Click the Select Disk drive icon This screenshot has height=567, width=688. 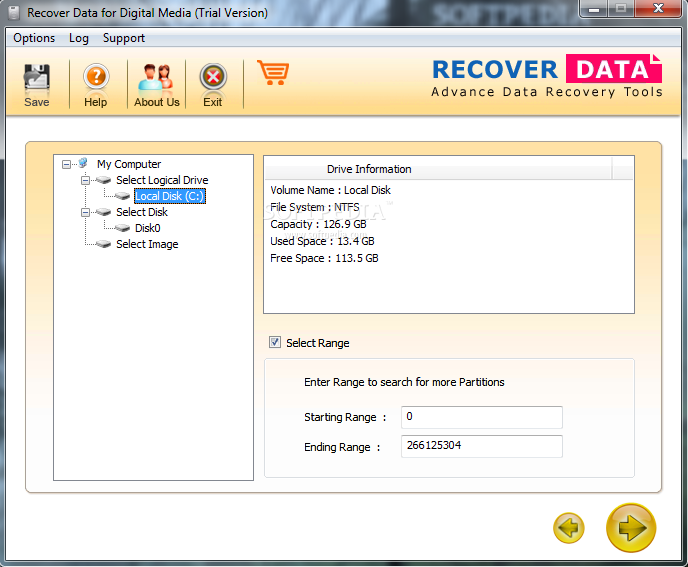[104, 212]
